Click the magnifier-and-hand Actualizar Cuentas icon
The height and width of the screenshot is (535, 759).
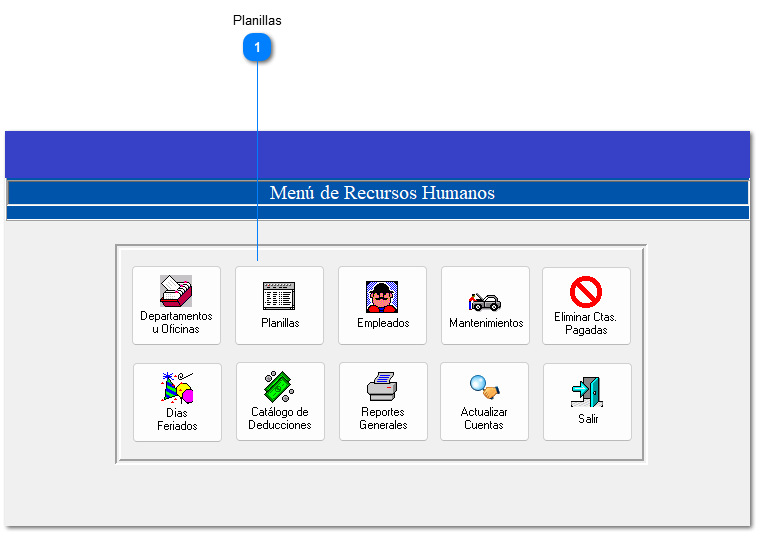pos(484,387)
